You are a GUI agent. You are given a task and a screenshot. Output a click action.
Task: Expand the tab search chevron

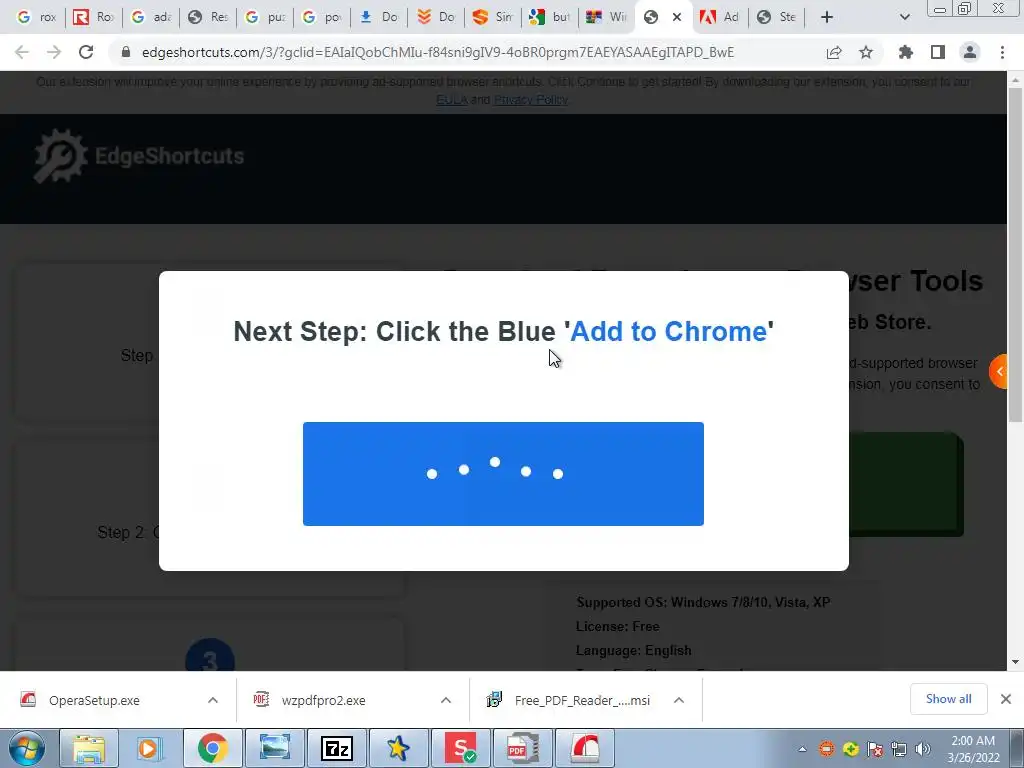coord(904,17)
